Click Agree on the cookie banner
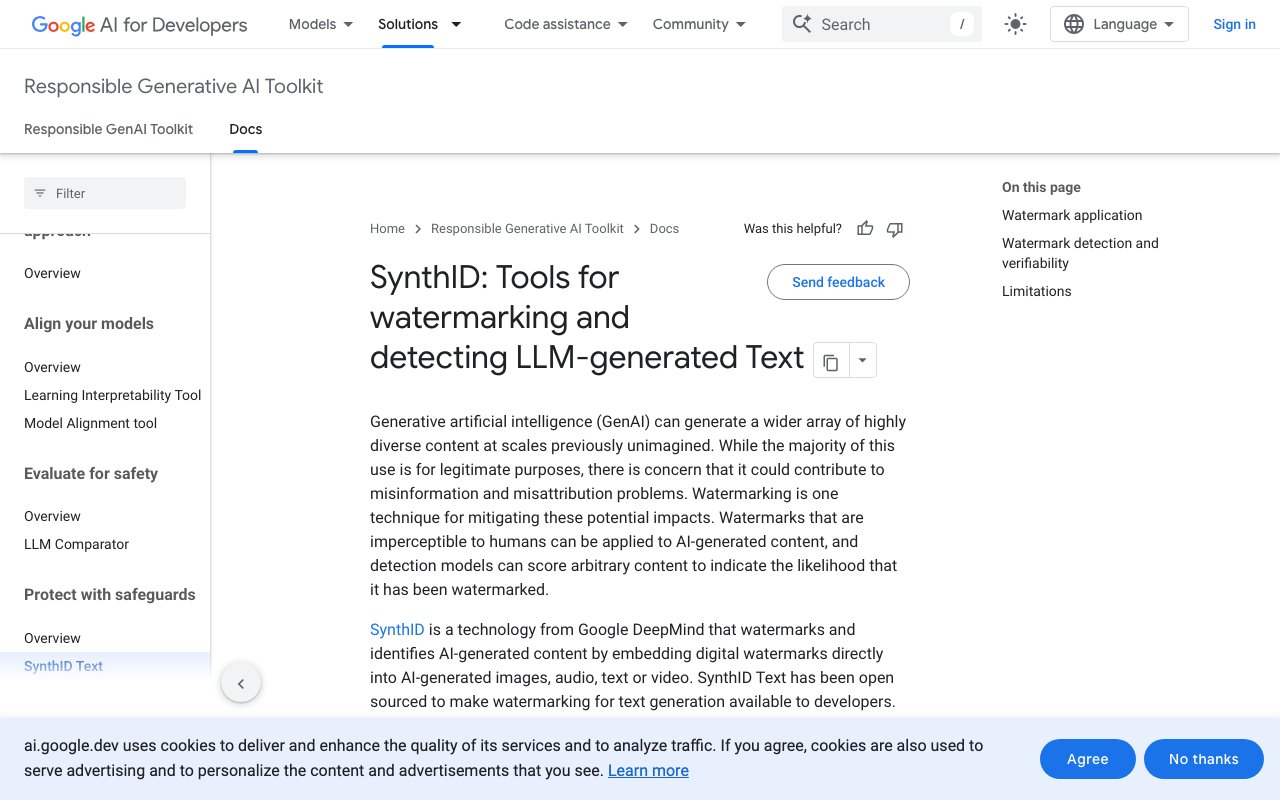 pyautogui.click(x=1088, y=759)
